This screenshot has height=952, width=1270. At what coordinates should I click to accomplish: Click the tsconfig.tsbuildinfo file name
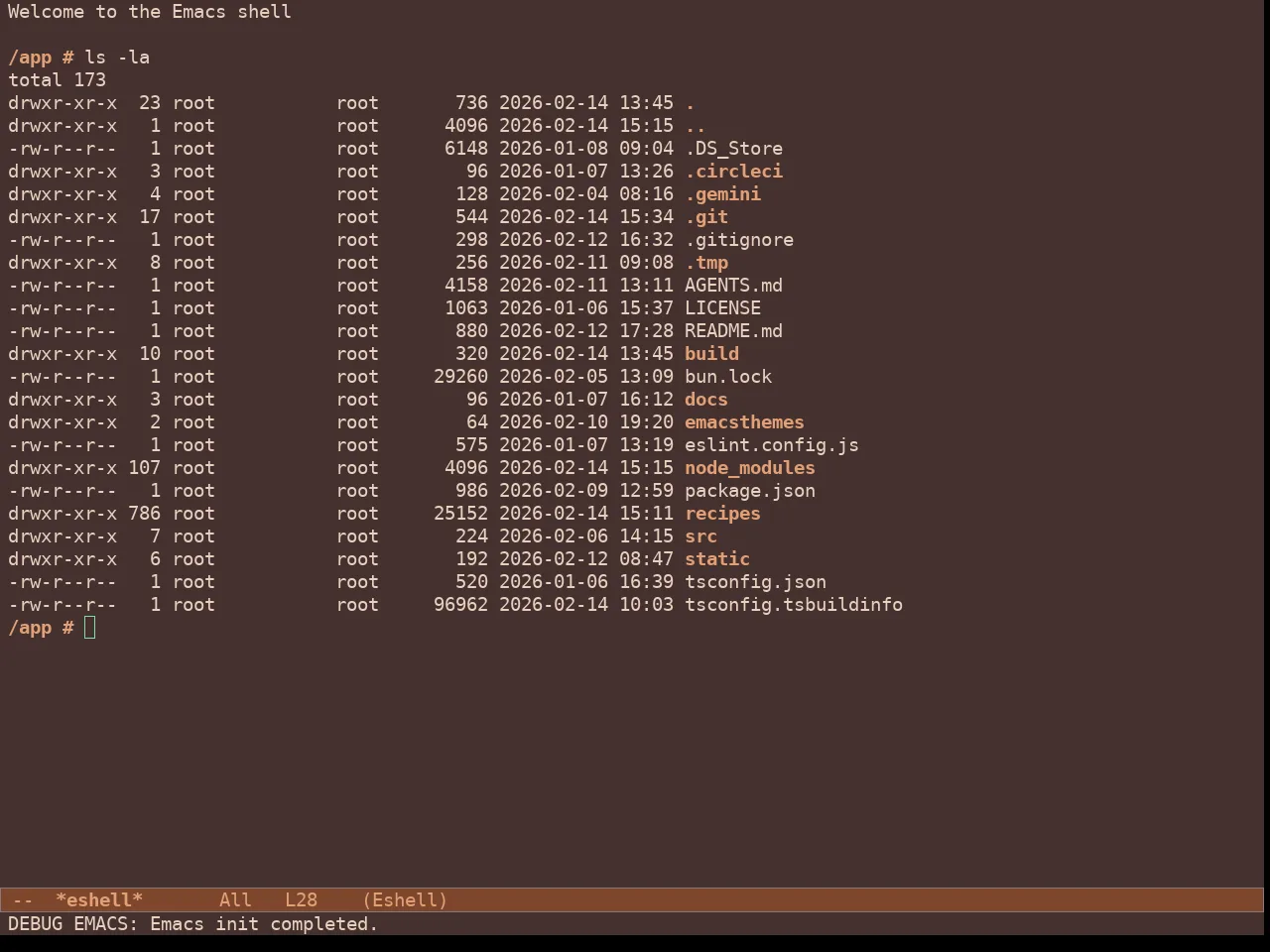(794, 605)
